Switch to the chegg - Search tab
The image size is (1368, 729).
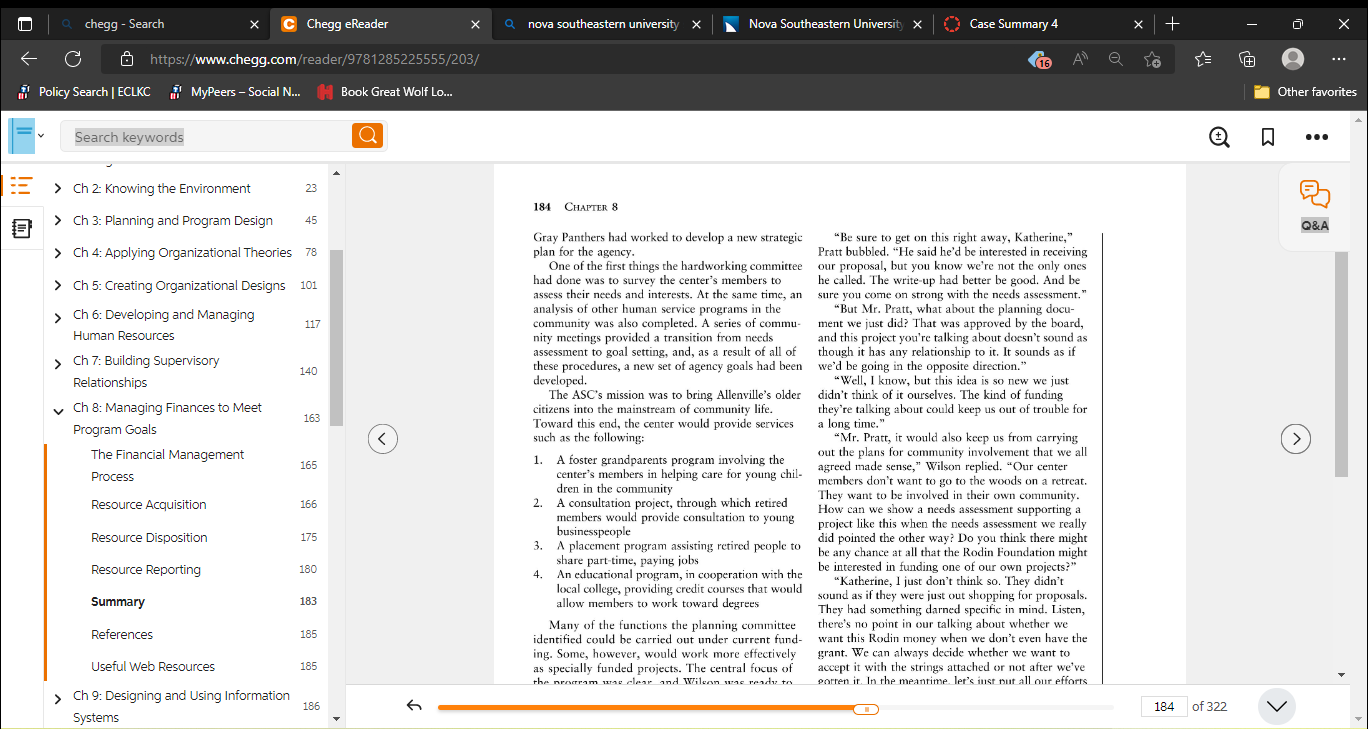point(160,24)
